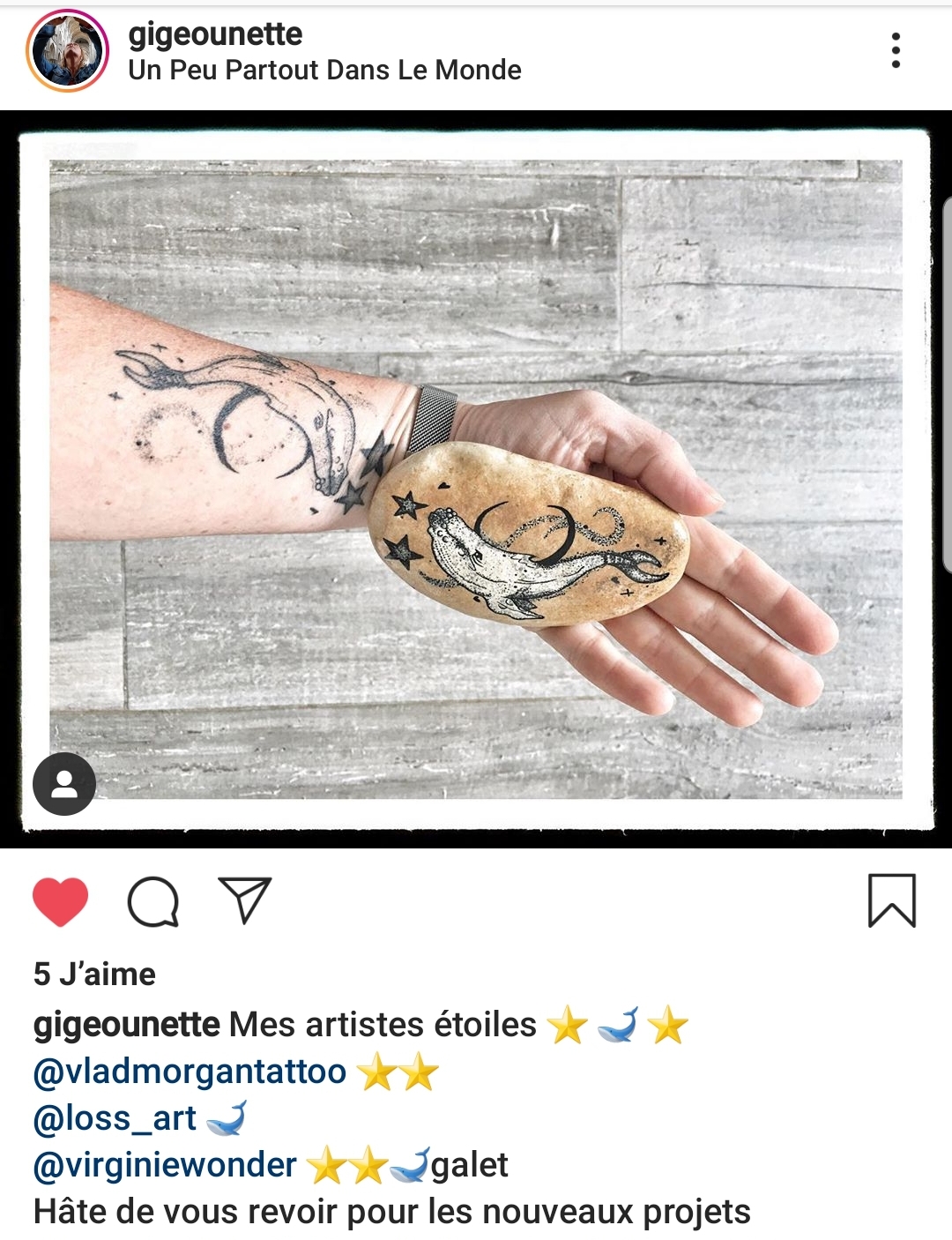This screenshot has width=952, height=1240.
Task: Open the @loss_art mention
Action: [x=115, y=1118]
